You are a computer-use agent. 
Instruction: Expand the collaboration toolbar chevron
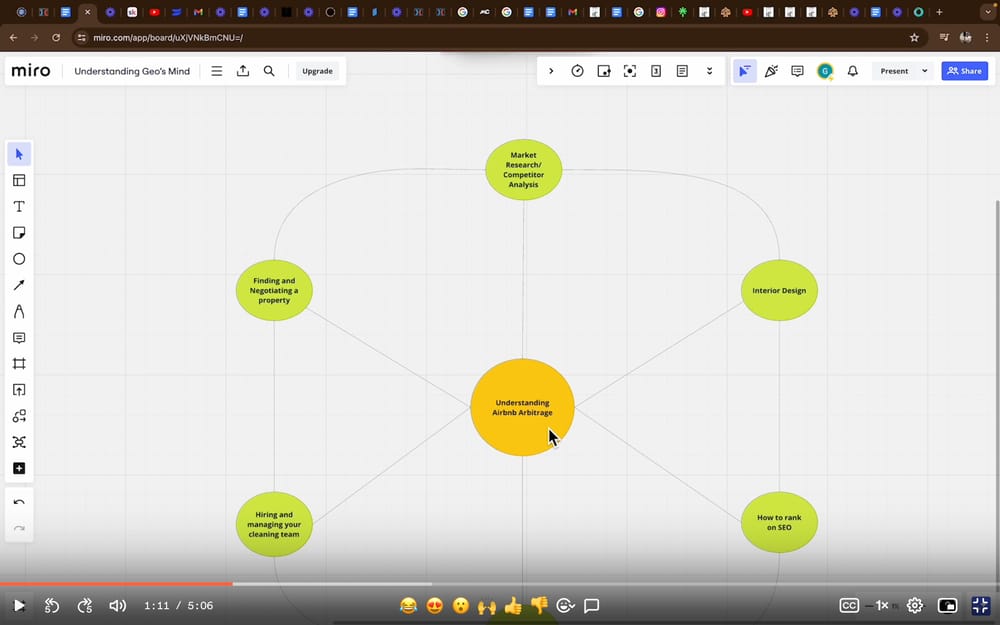click(x=551, y=71)
